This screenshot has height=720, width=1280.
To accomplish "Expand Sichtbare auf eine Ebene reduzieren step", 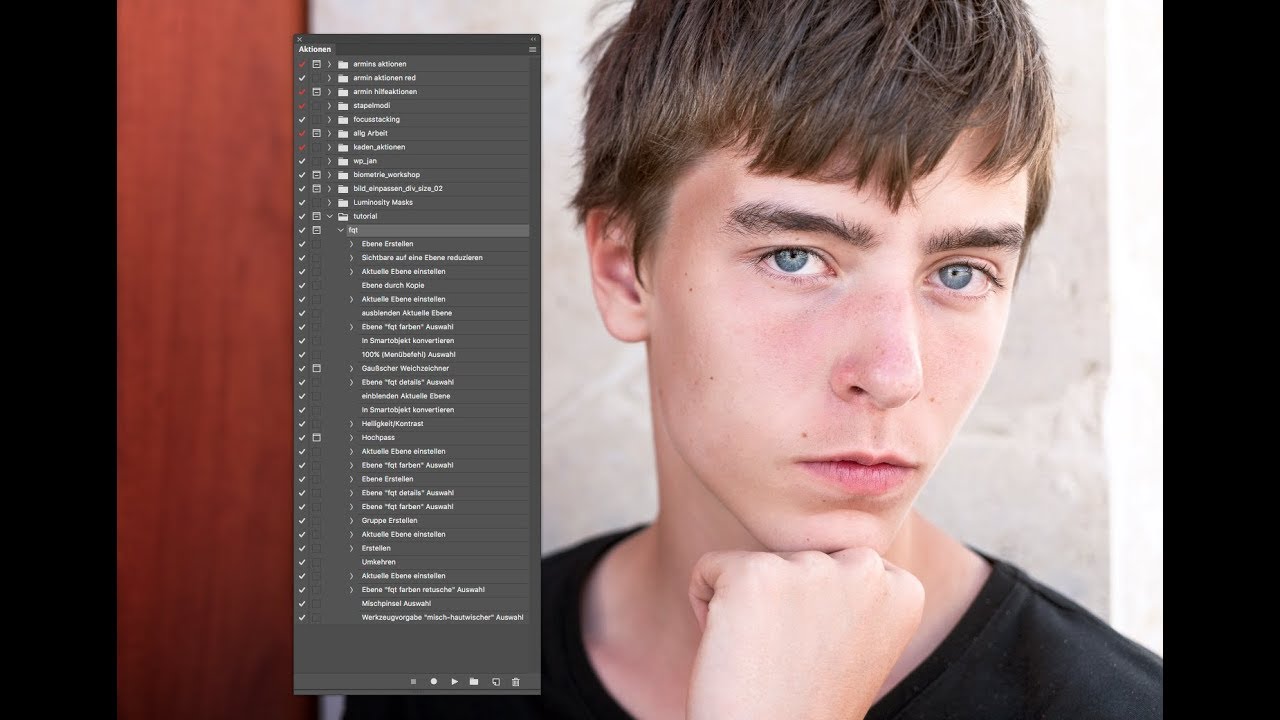I will click(351, 258).
